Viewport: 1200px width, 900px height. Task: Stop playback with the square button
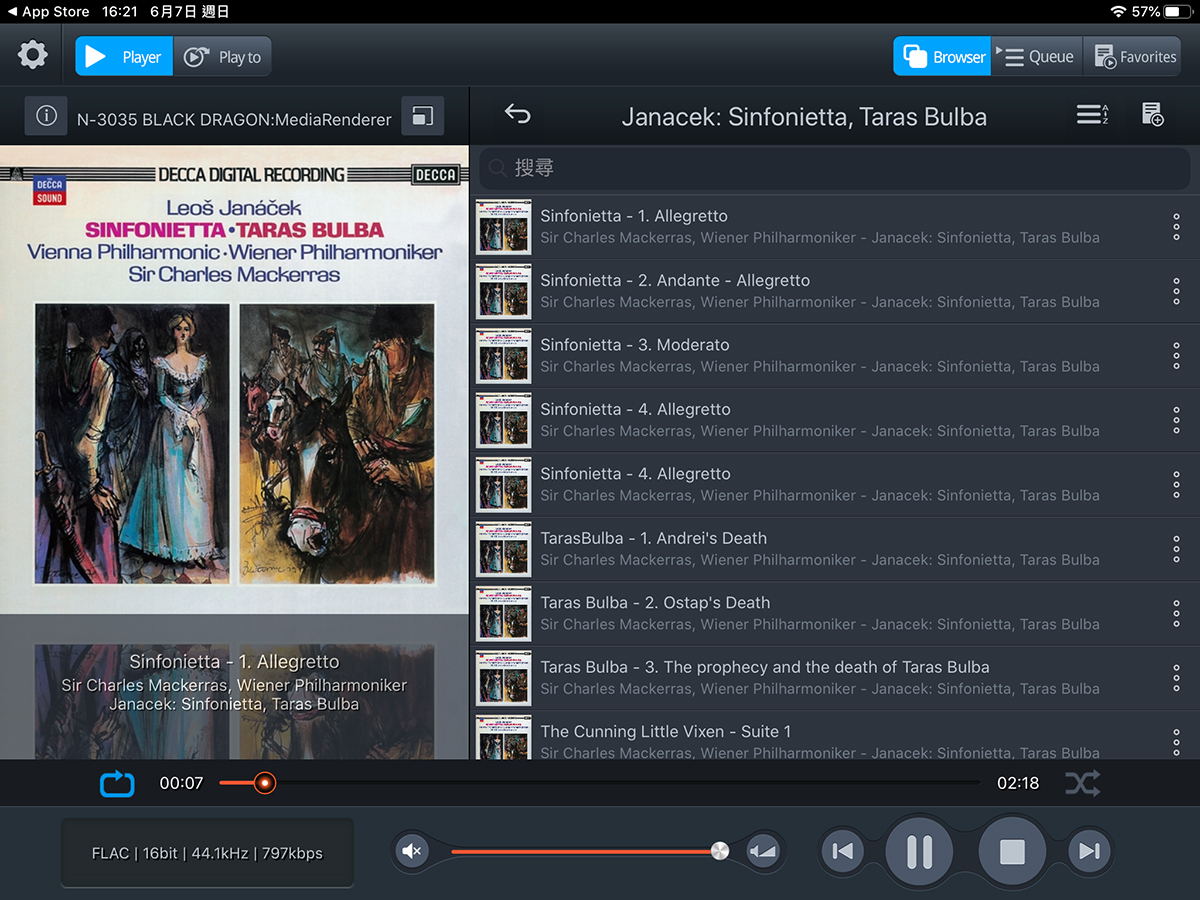1012,852
